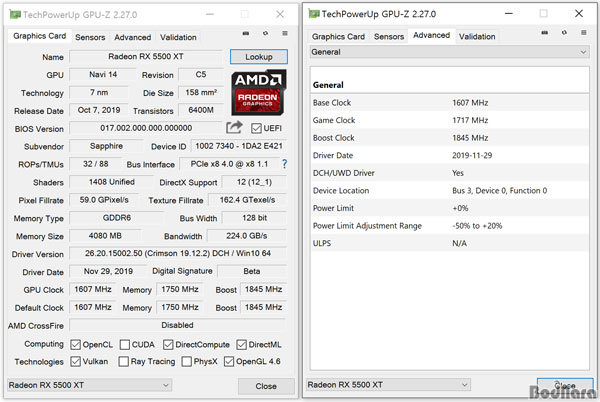The height and width of the screenshot is (402, 600).
Task: Click the Memory Type GDDR6 field
Action: 117,218
